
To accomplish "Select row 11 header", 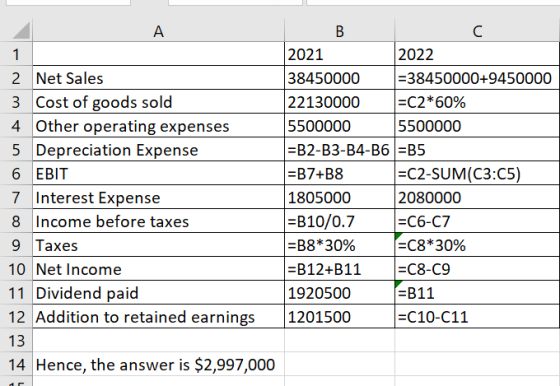I will coord(16,294).
